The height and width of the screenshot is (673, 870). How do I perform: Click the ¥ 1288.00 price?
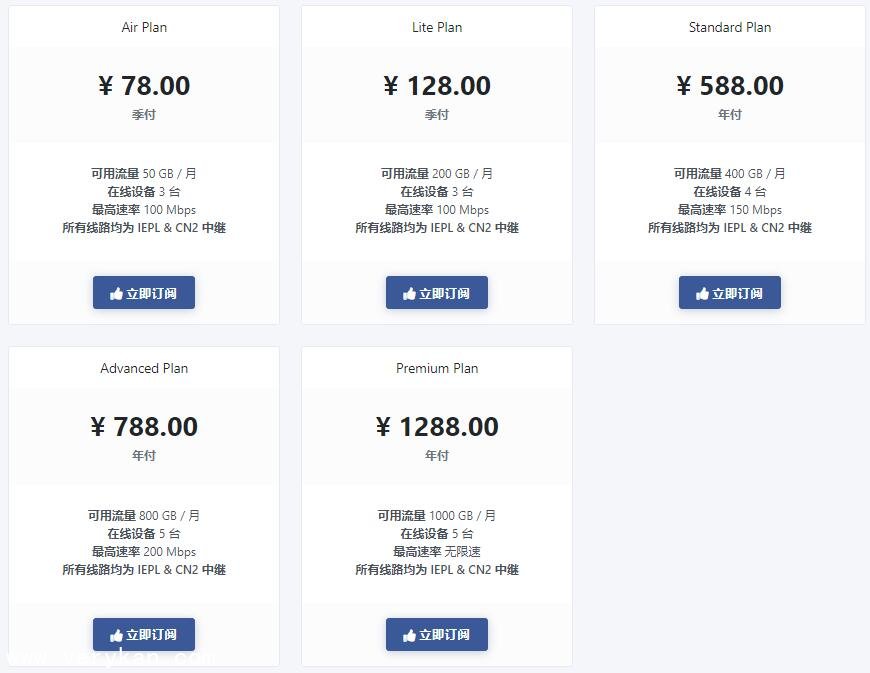tap(437, 427)
